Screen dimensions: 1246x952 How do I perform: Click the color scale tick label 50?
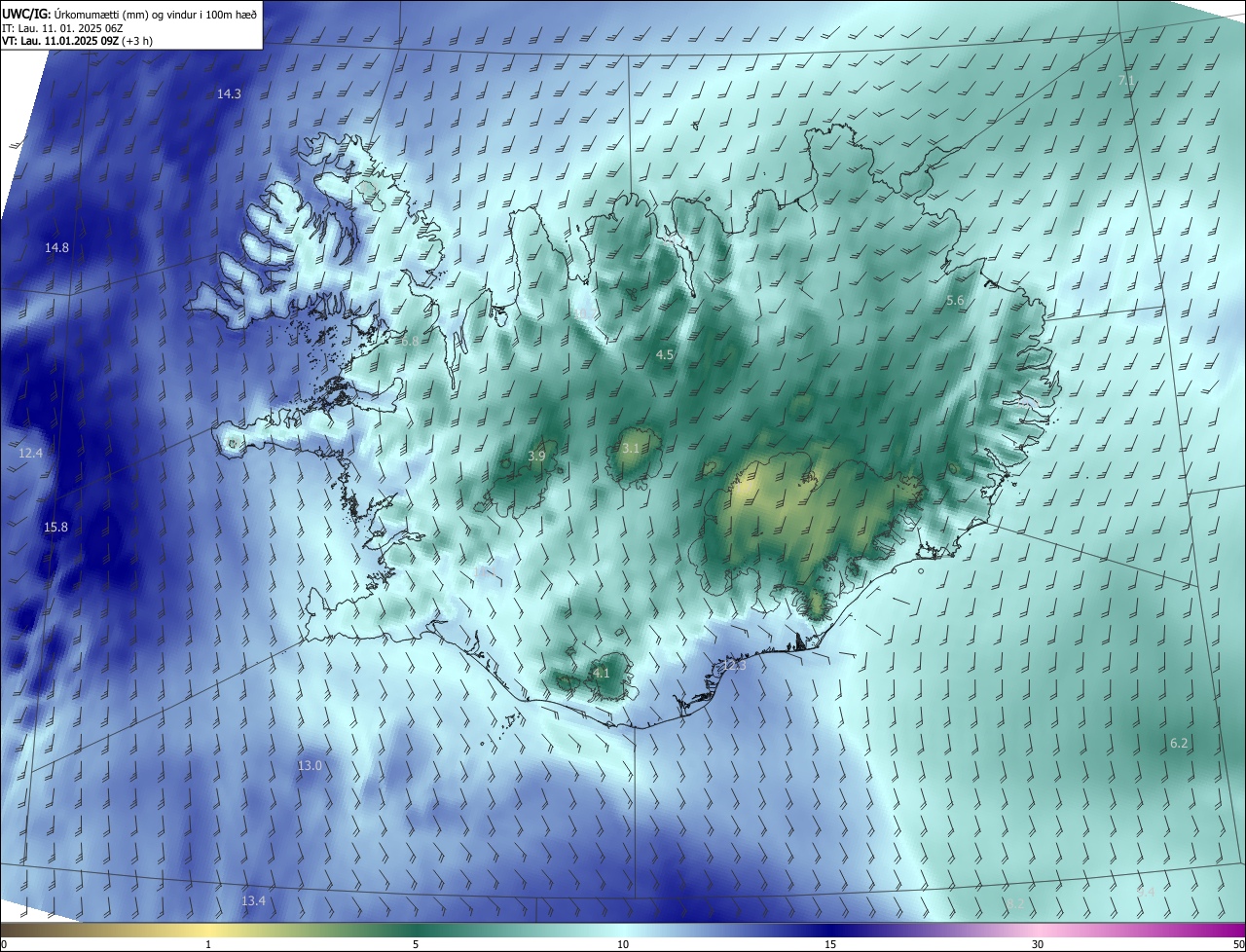1237,945
